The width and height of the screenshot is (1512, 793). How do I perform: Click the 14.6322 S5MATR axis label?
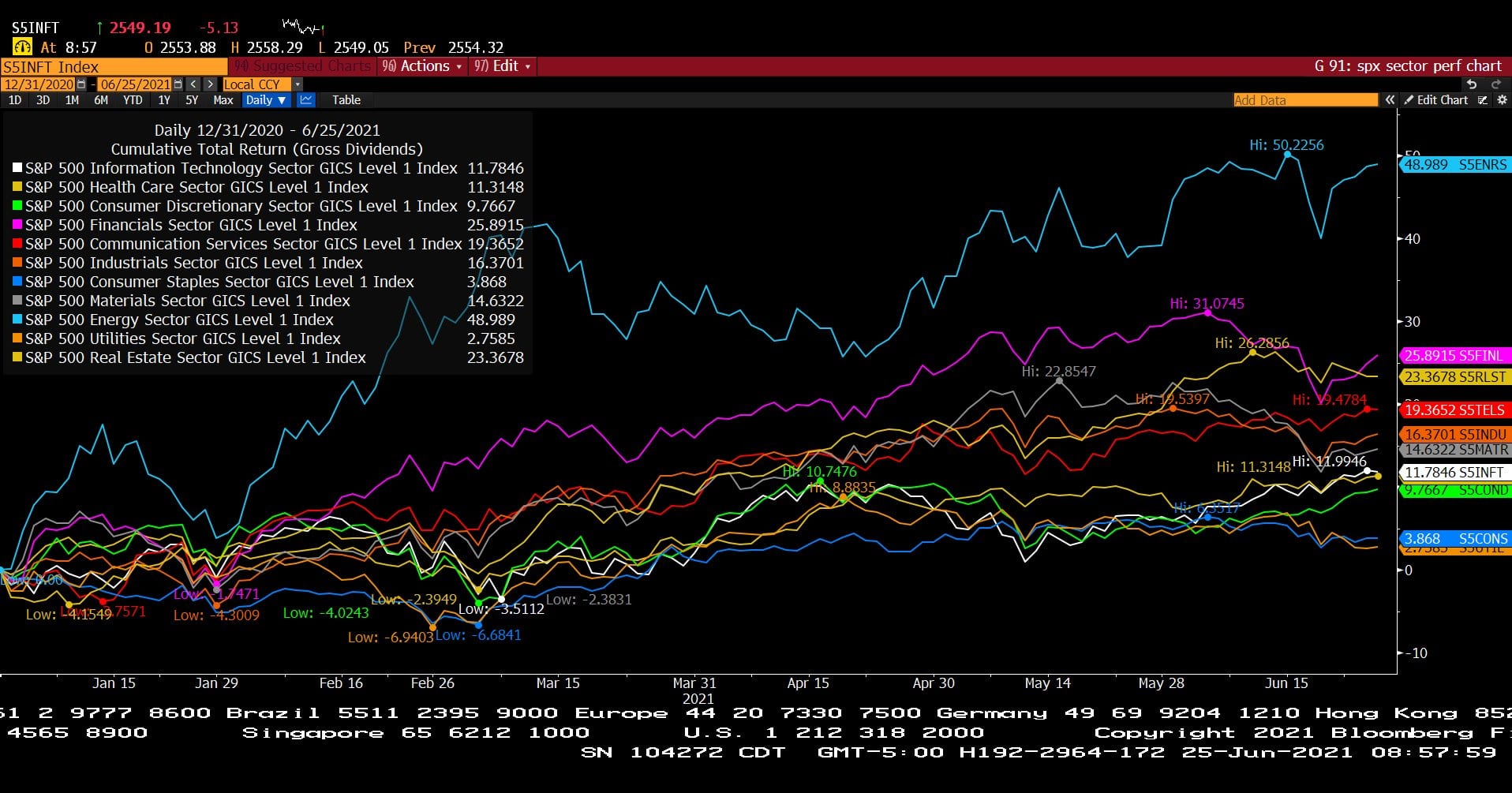1455,450
